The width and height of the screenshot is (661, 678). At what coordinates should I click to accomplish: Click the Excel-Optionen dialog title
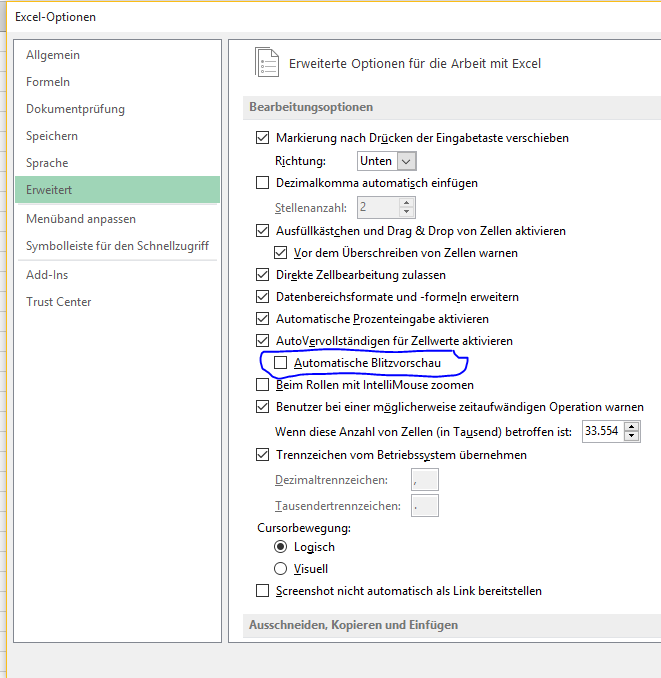pyautogui.click(x=55, y=17)
